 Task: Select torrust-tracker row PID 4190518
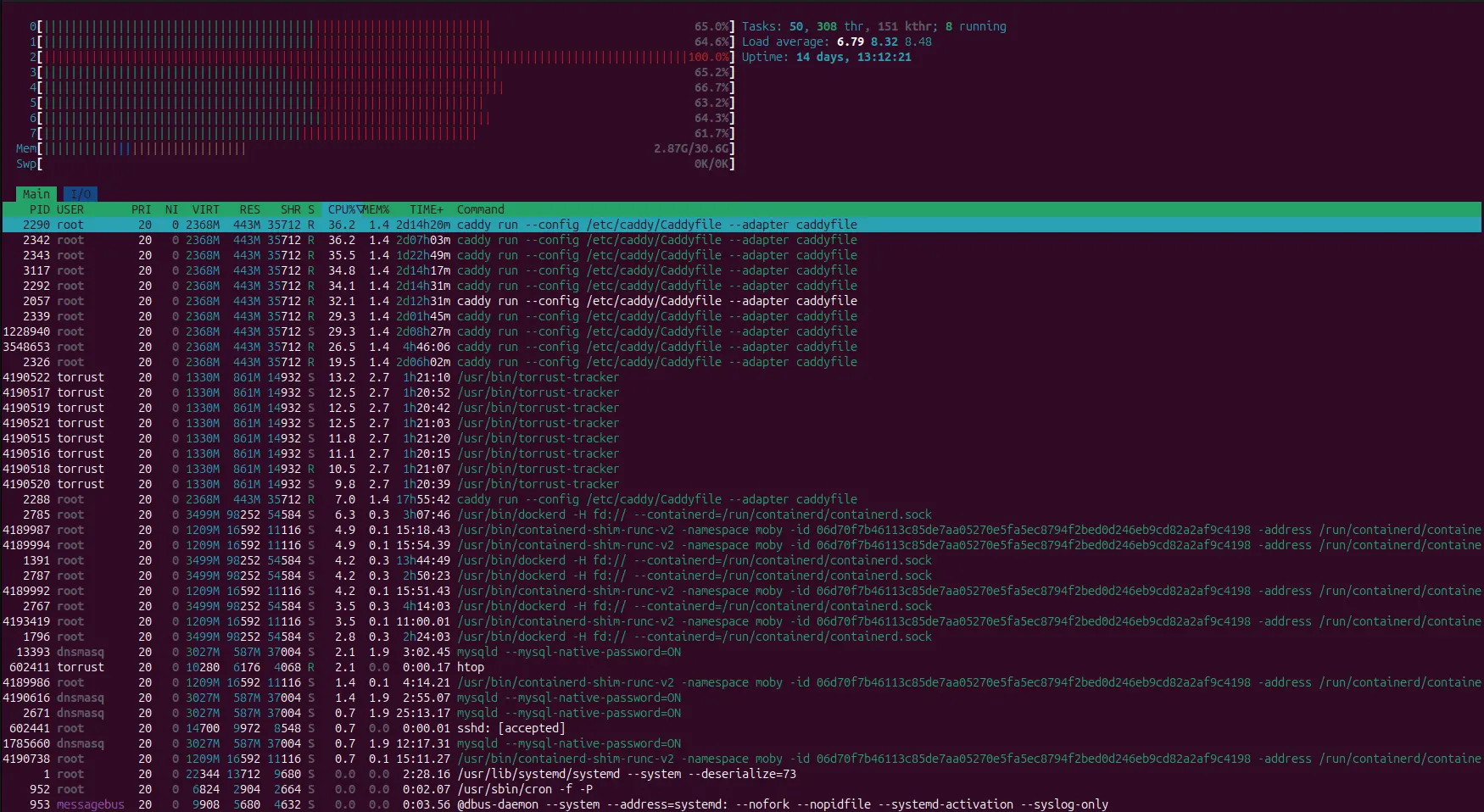click(x=742, y=469)
